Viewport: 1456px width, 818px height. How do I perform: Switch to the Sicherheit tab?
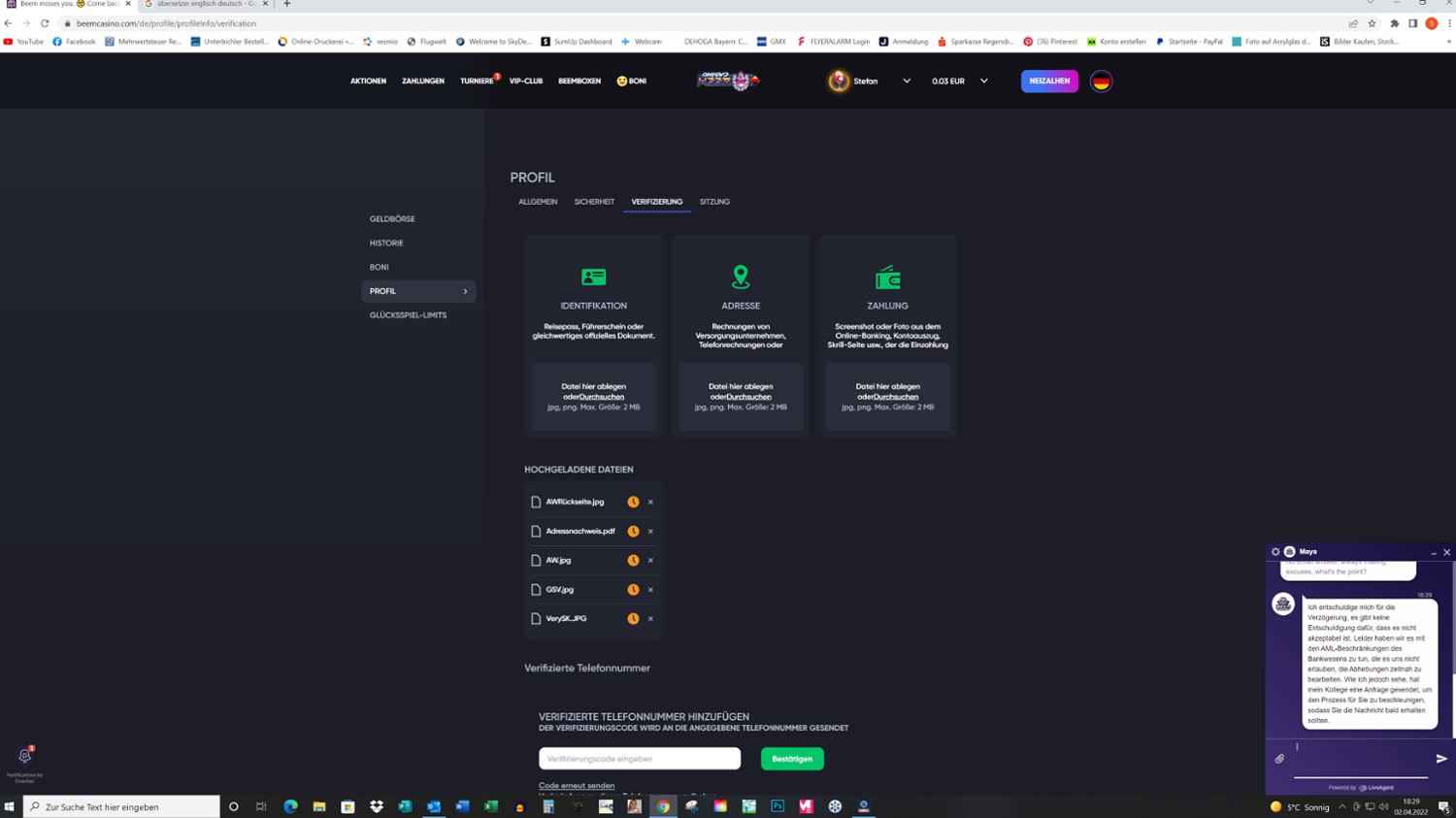[x=594, y=202]
